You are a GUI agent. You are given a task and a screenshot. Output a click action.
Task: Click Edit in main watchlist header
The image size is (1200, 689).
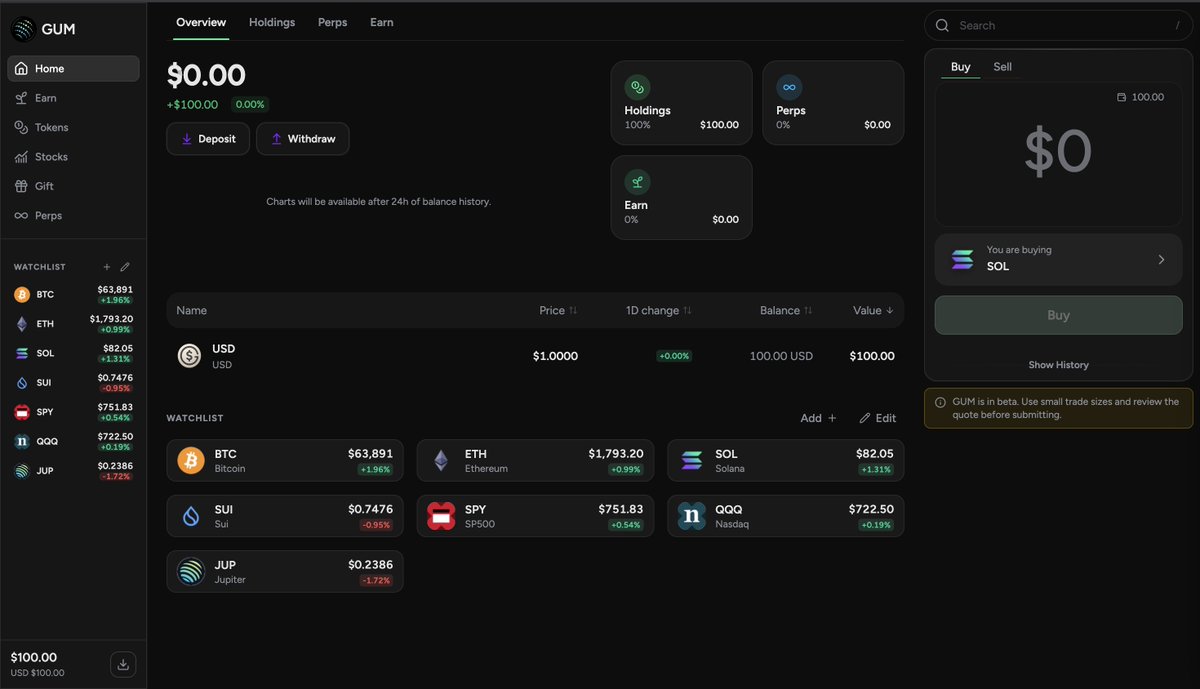[x=878, y=418]
